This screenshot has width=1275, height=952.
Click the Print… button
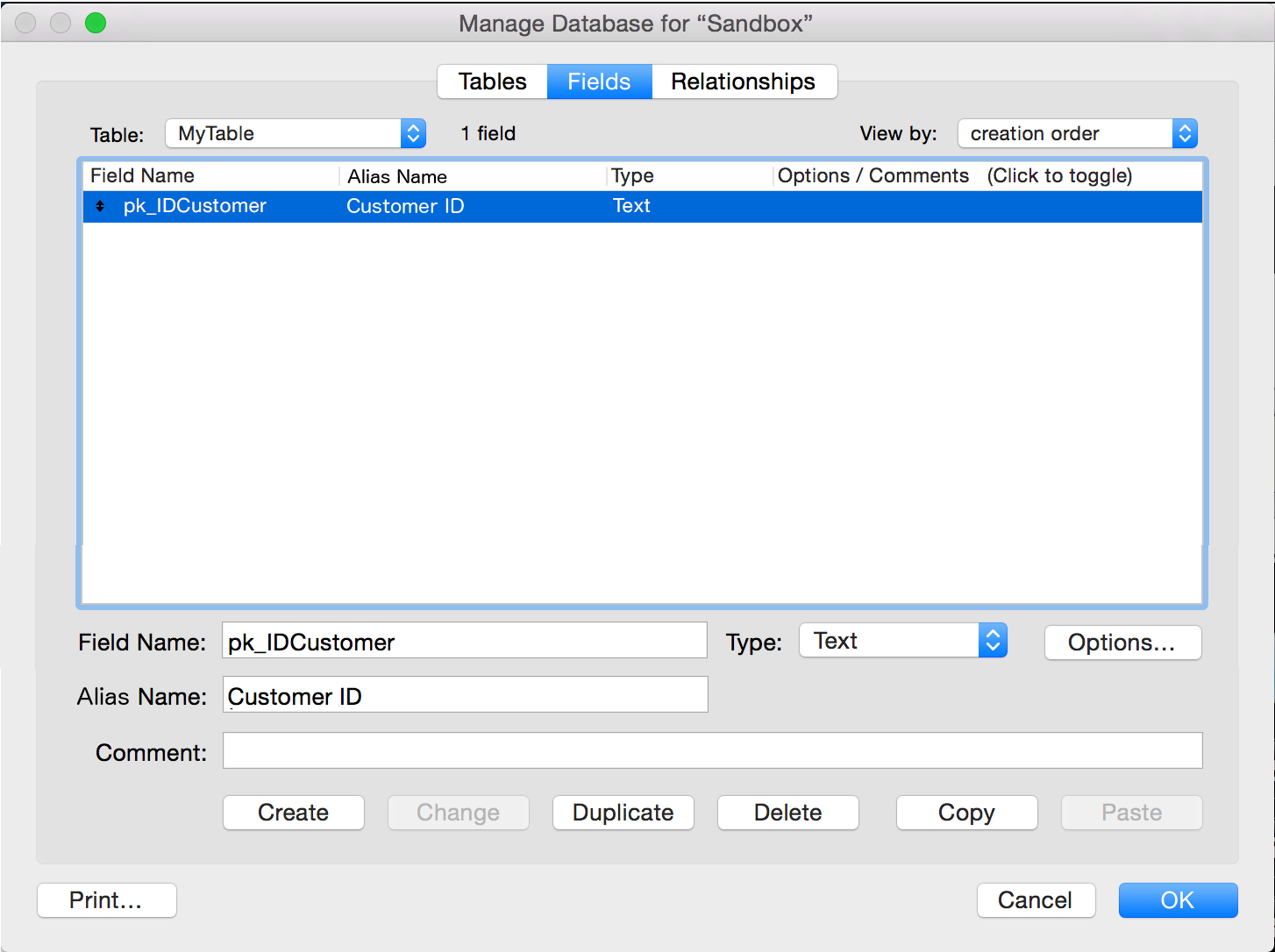pos(106,900)
